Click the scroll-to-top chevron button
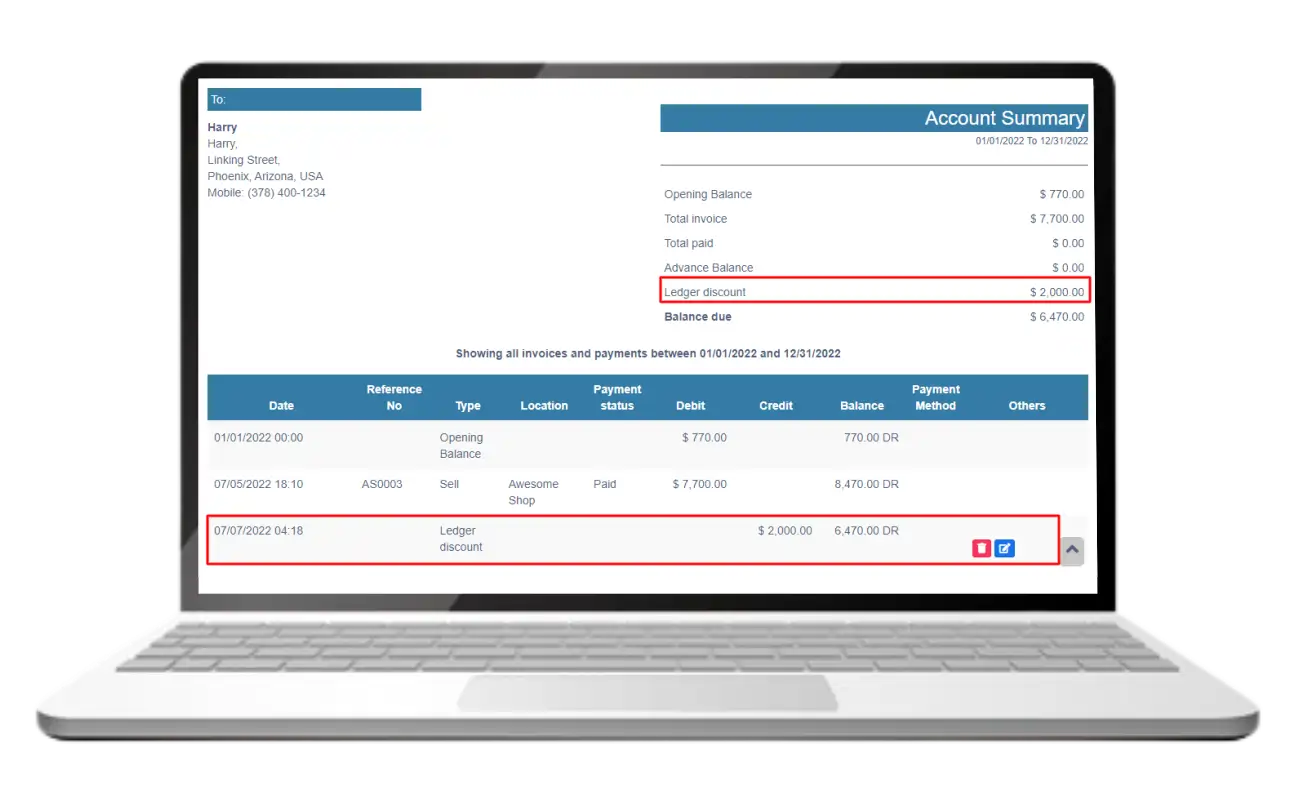The image size is (1306, 796). [1072, 550]
